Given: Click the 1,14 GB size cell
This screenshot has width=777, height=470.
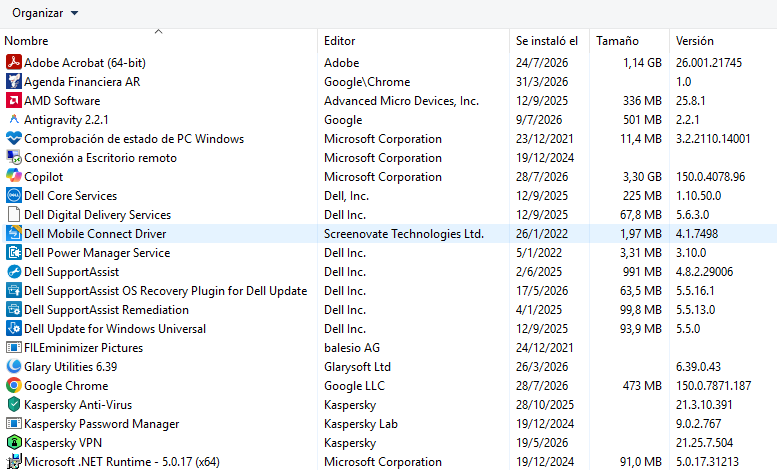Looking at the screenshot, I should pyautogui.click(x=642, y=63).
